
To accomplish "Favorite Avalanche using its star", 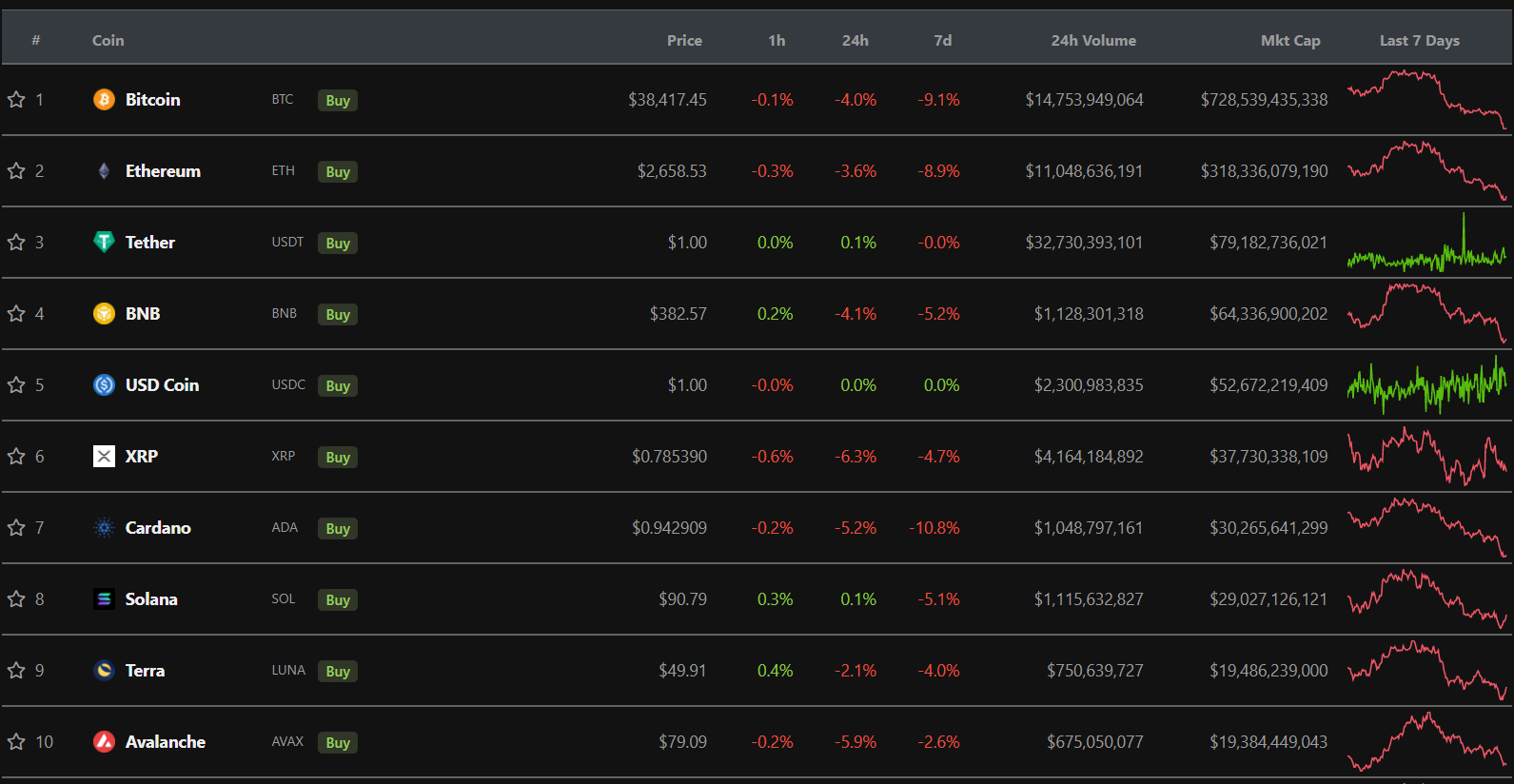I will click(16, 742).
